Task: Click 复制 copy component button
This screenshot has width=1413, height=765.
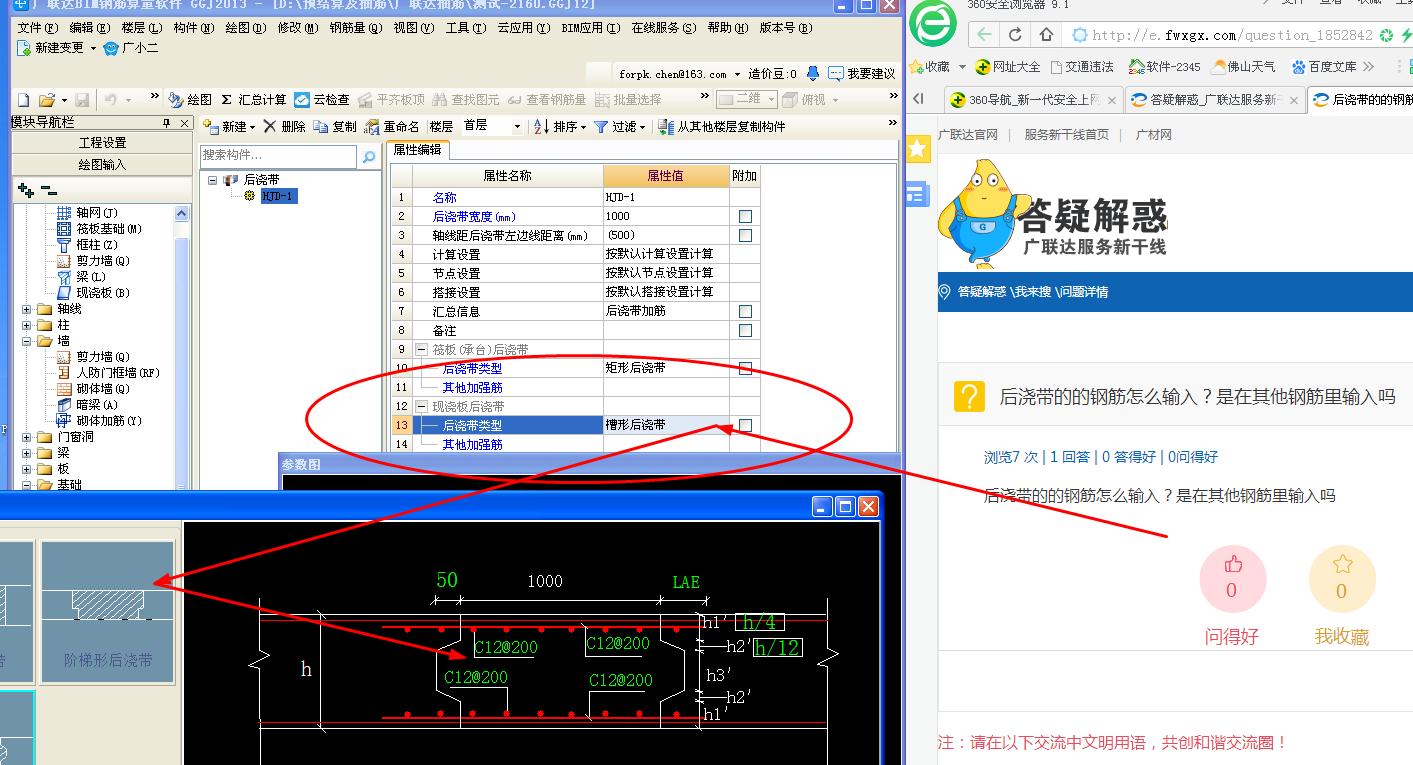Action: (x=335, y=127)
